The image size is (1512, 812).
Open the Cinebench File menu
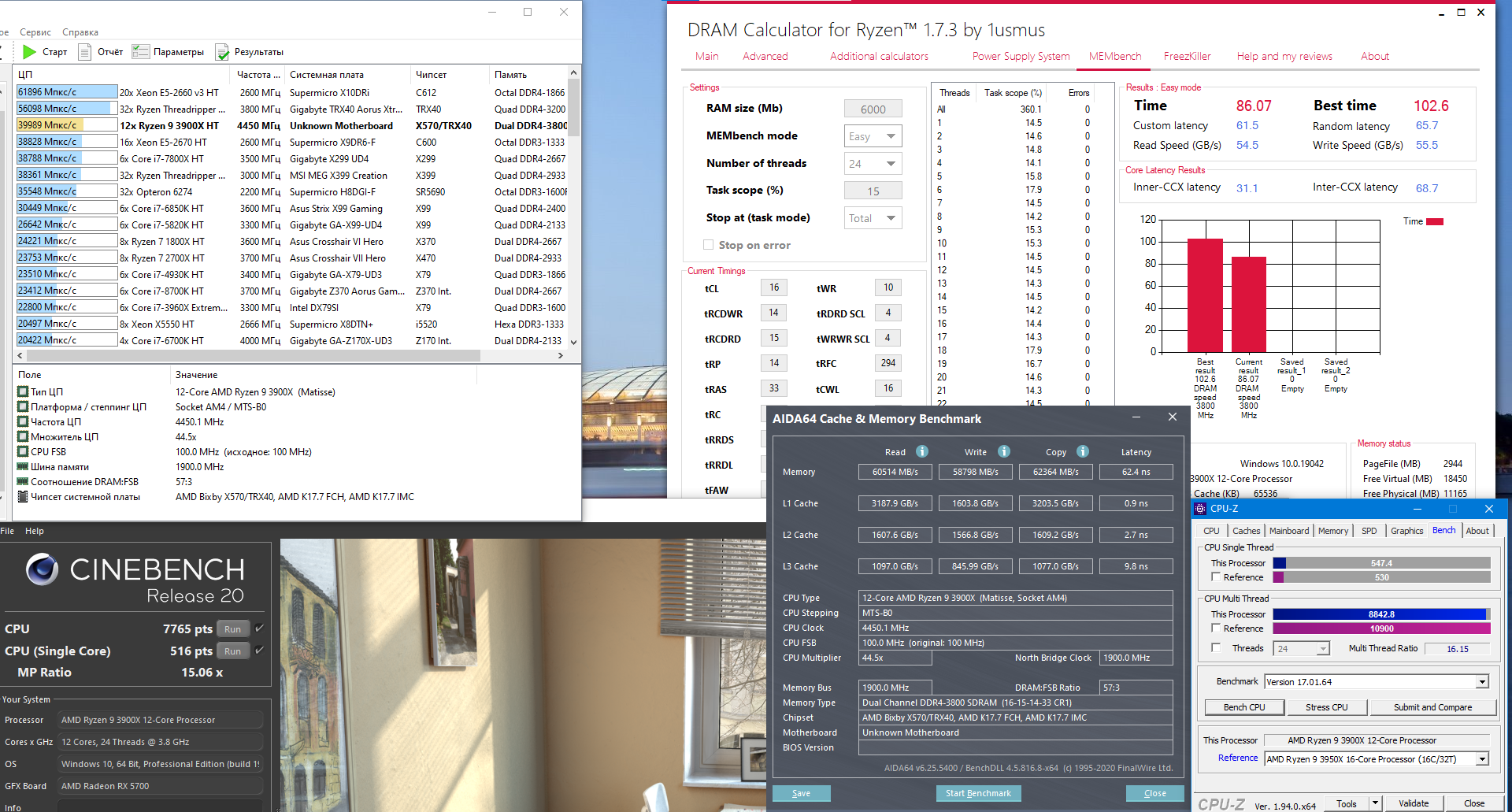7,531
